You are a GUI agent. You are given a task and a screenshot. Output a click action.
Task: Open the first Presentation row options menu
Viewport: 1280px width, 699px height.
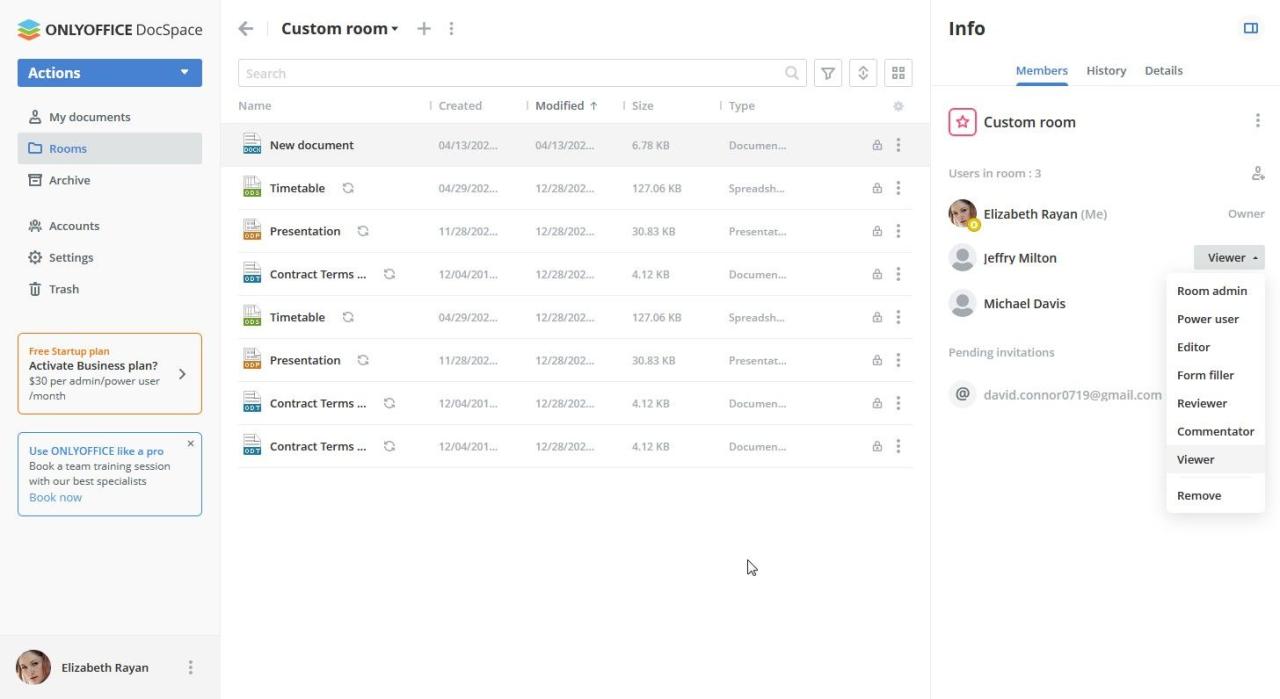point(898,231)
